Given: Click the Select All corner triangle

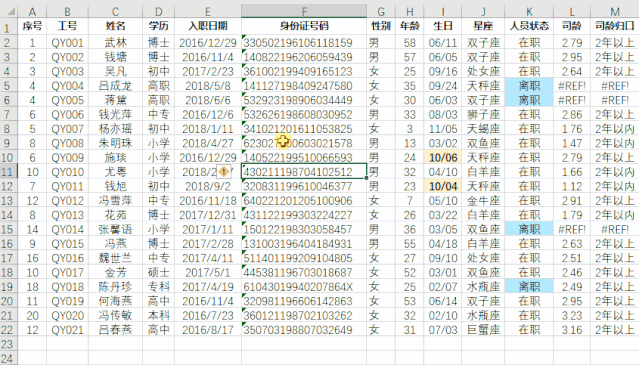Looking at the screenshot, I should [10, 11].
